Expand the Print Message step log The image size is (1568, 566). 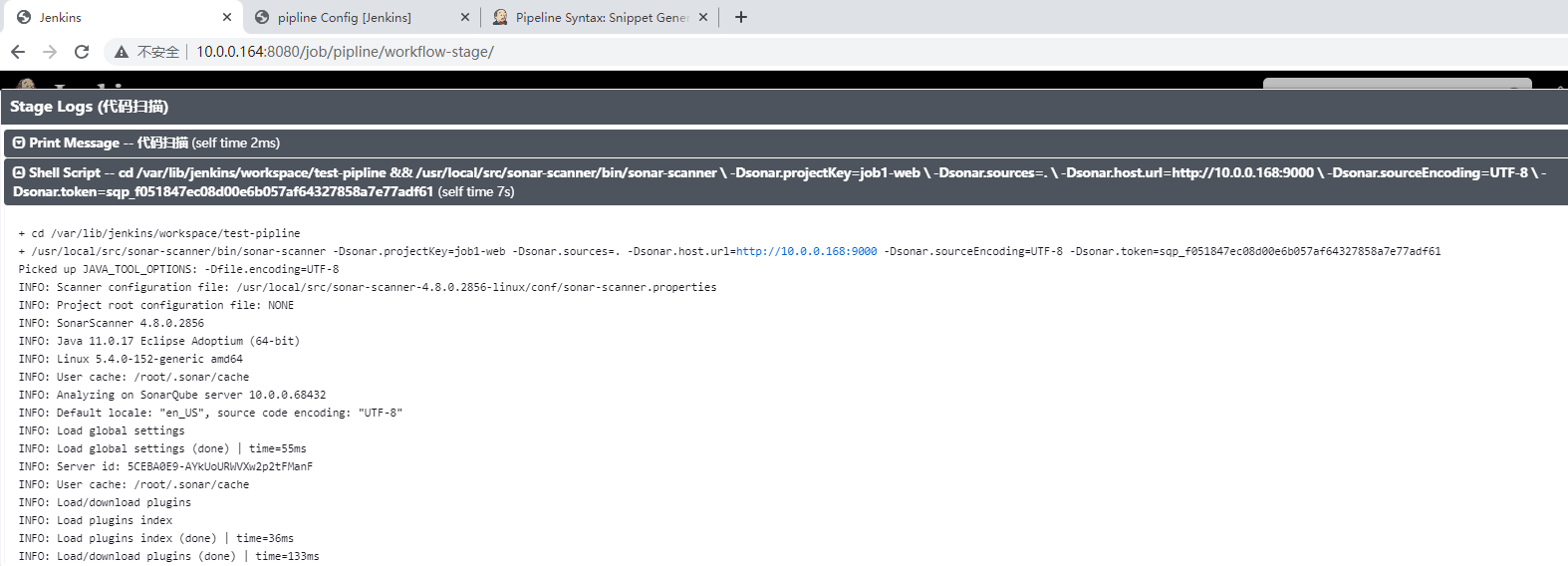pyautogui.click(x=19, y=143)
